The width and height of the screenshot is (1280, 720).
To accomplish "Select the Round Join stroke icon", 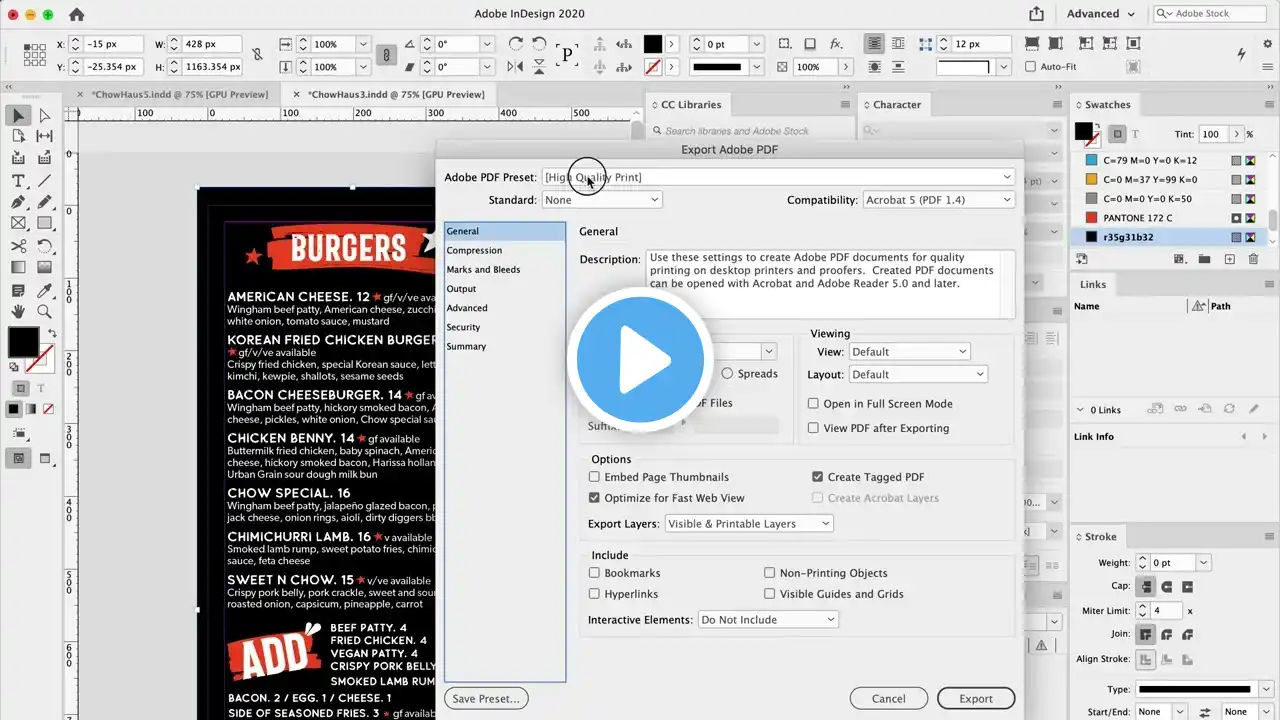I will coord(1166,635).
